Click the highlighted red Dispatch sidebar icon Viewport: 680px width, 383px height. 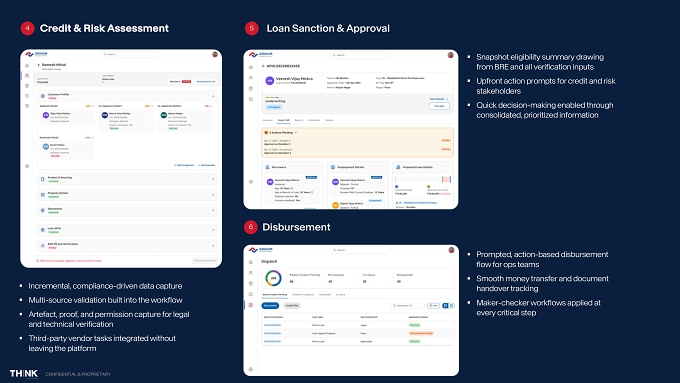(x=251, y=305)
